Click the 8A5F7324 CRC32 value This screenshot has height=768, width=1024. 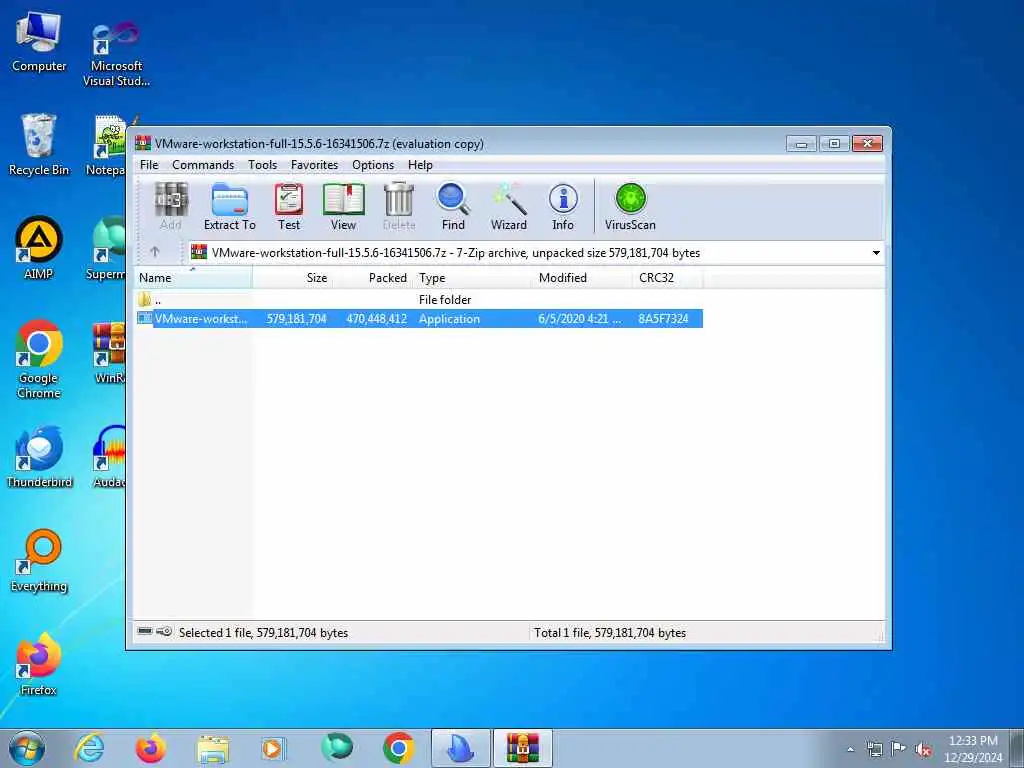point(663,319)
